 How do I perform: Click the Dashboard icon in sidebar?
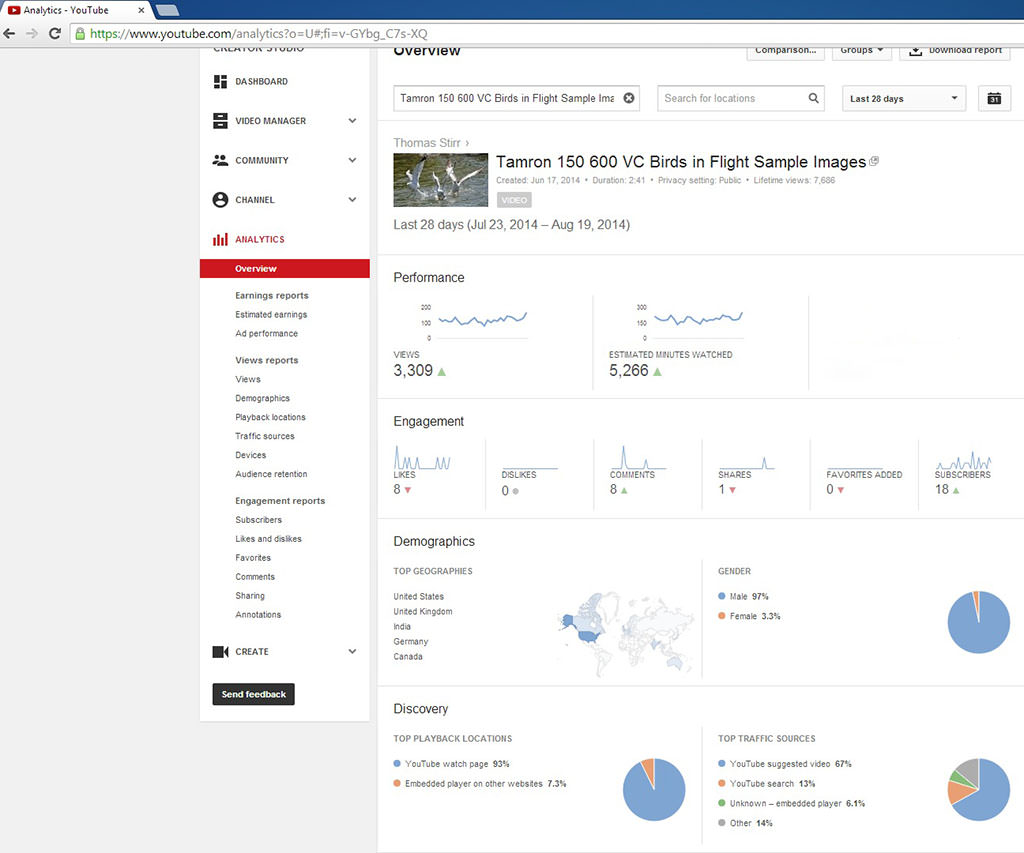point(220,82)
